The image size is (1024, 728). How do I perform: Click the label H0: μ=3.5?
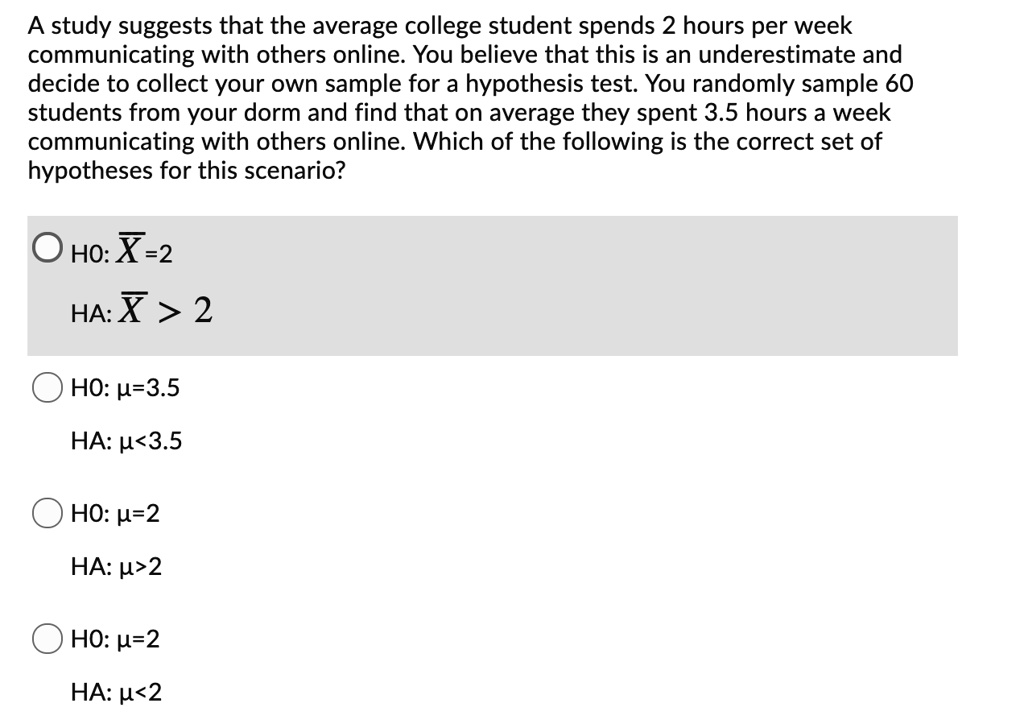coord(125,389)
